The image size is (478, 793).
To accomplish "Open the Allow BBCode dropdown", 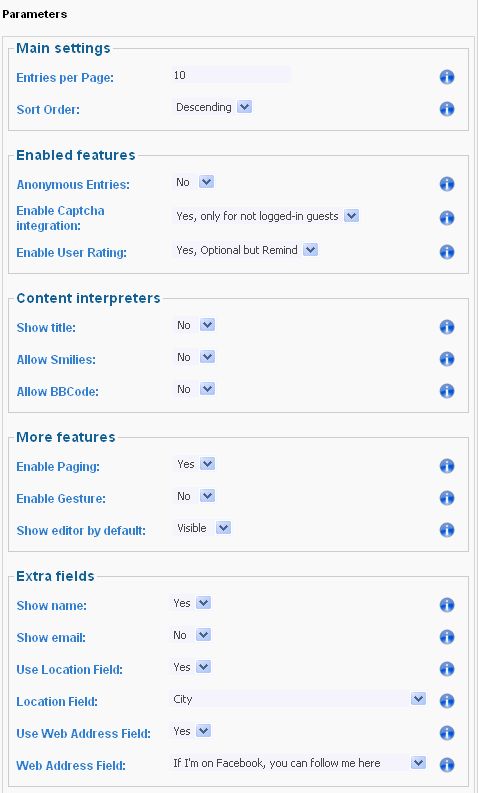I will pyautogui.click(x=195, y=389).
